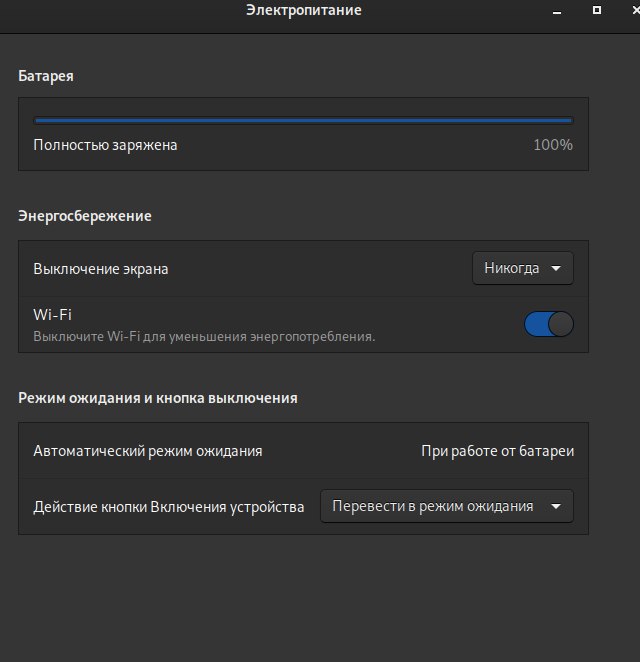Click the Выключите Wi-Fi description text

204,336
